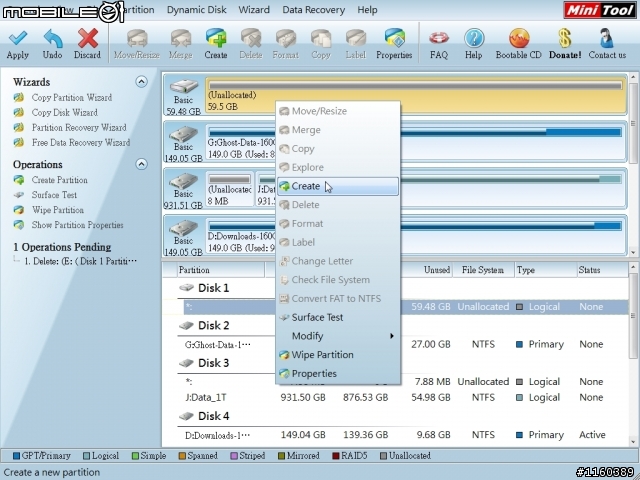Screen dimensions: 640x480
Task: Choose Properties in context menu
Action: click(338, 373)
